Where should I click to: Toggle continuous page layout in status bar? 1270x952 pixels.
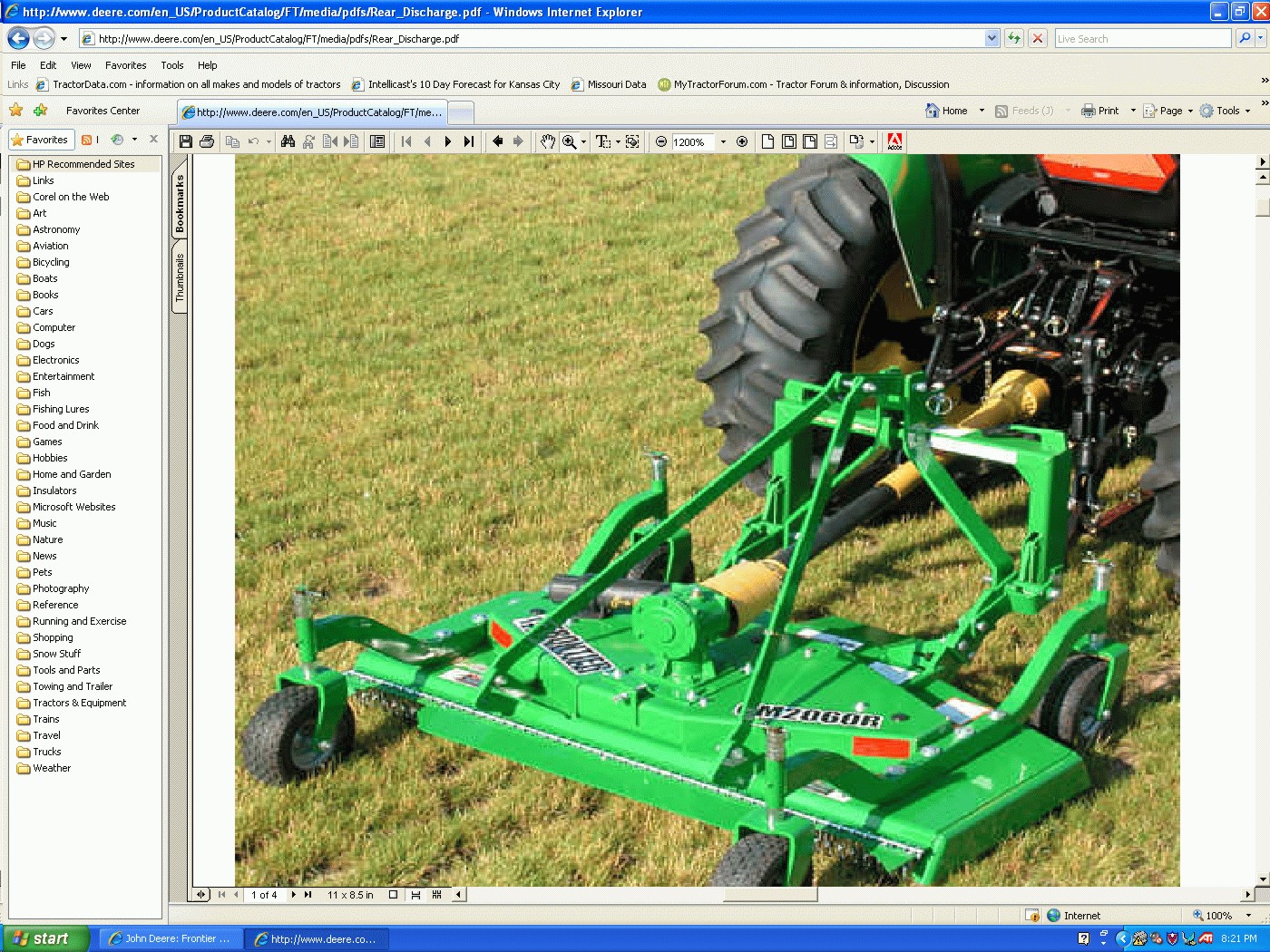(x=415, y=895)
